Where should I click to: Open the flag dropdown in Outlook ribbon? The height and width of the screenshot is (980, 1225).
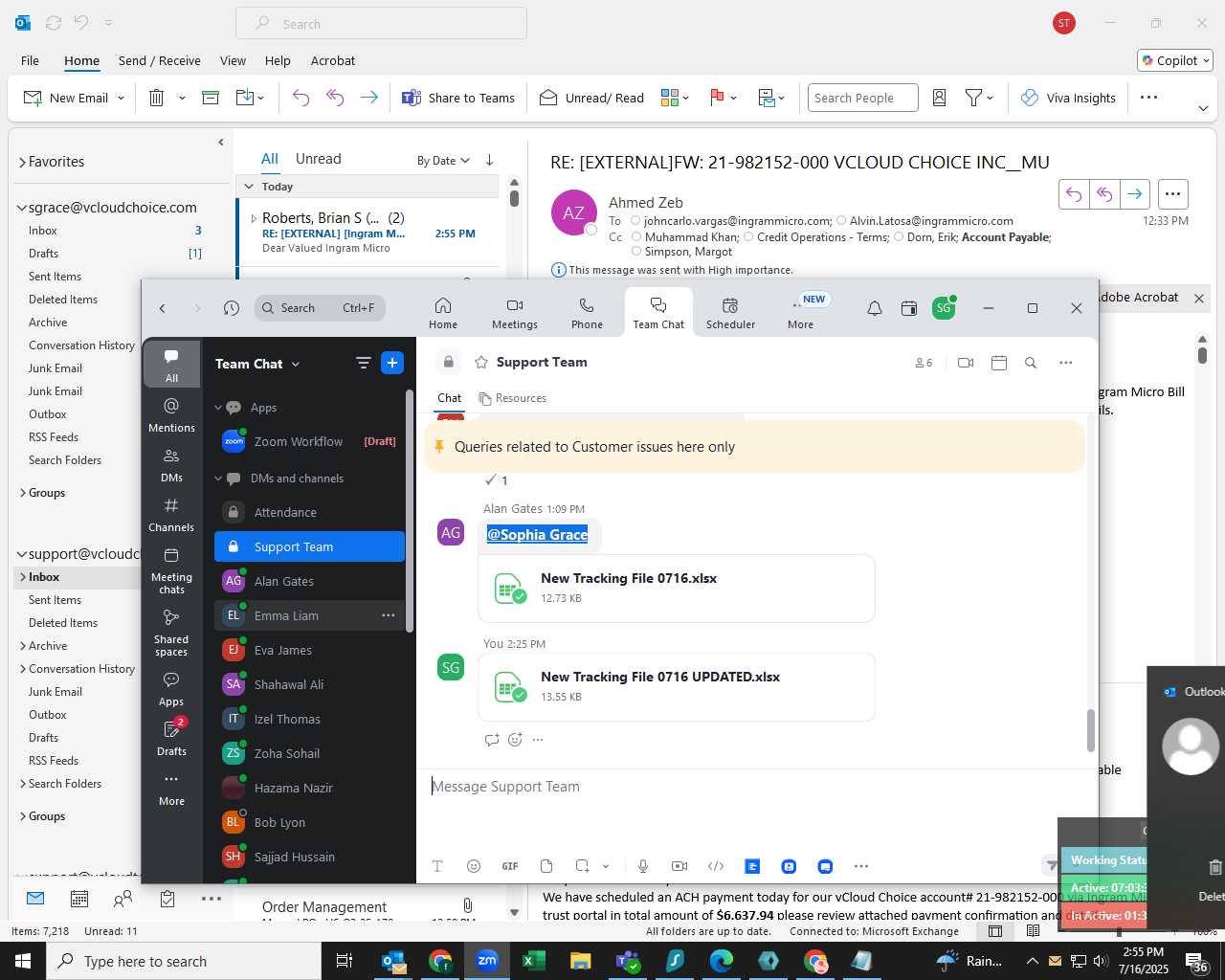point(733,98)
